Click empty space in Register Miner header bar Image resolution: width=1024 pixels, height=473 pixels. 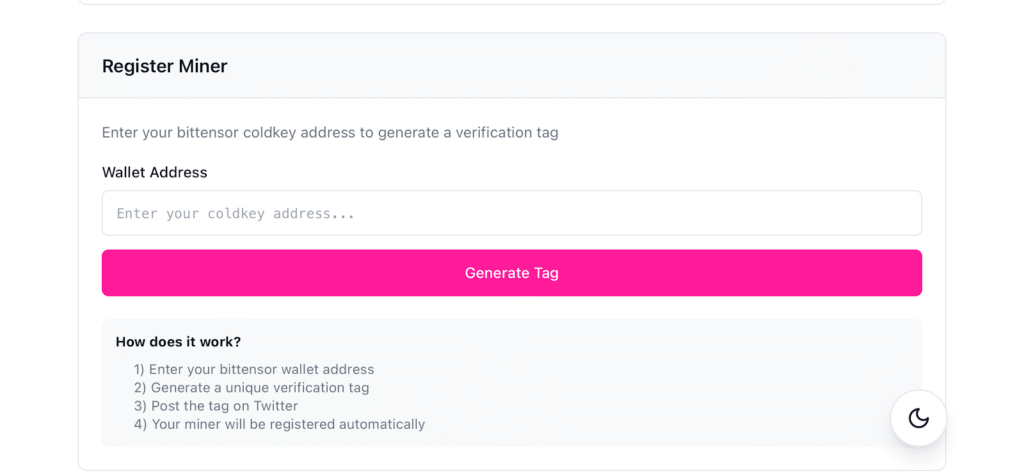tap(600, 66)
